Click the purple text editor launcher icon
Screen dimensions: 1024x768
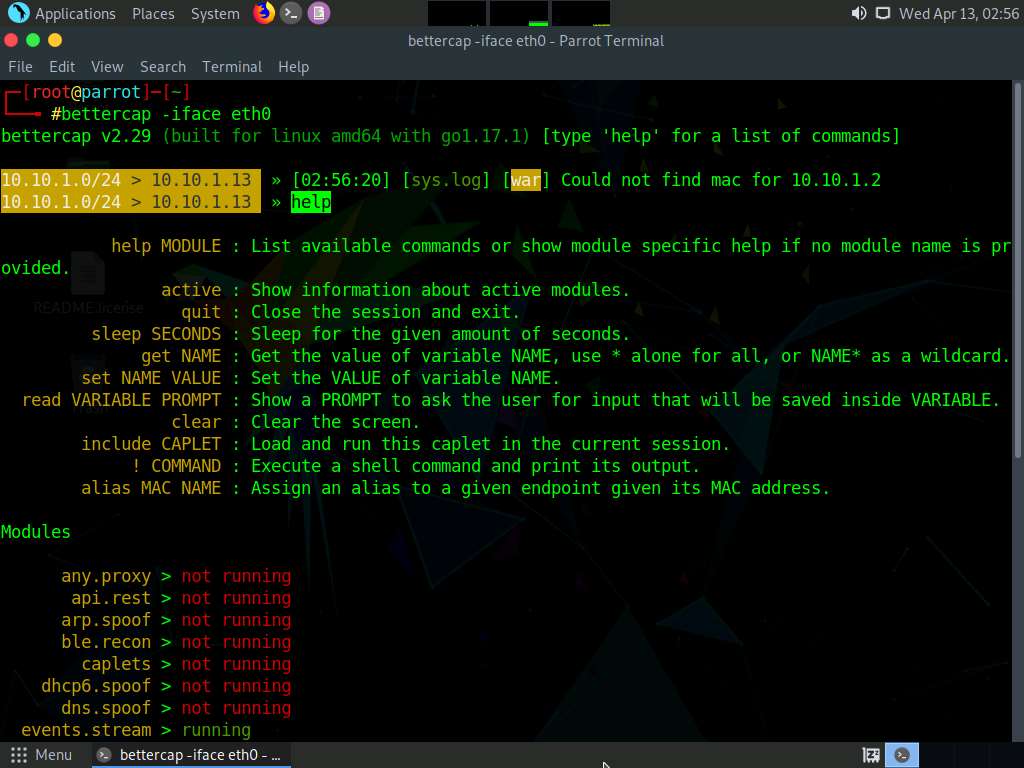[x=318, y=13]
